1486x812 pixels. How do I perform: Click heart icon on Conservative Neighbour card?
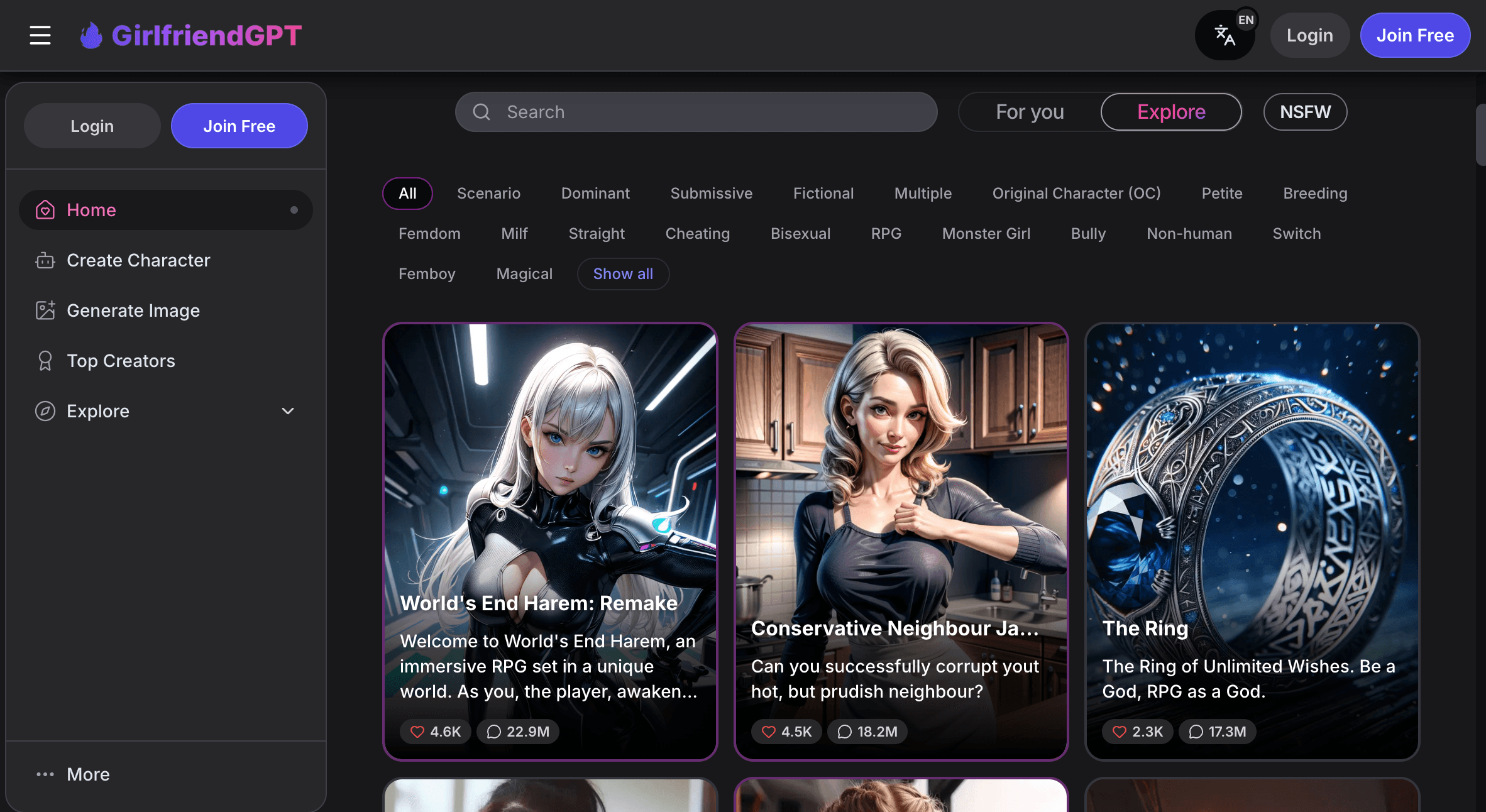(x=768, y=732)
